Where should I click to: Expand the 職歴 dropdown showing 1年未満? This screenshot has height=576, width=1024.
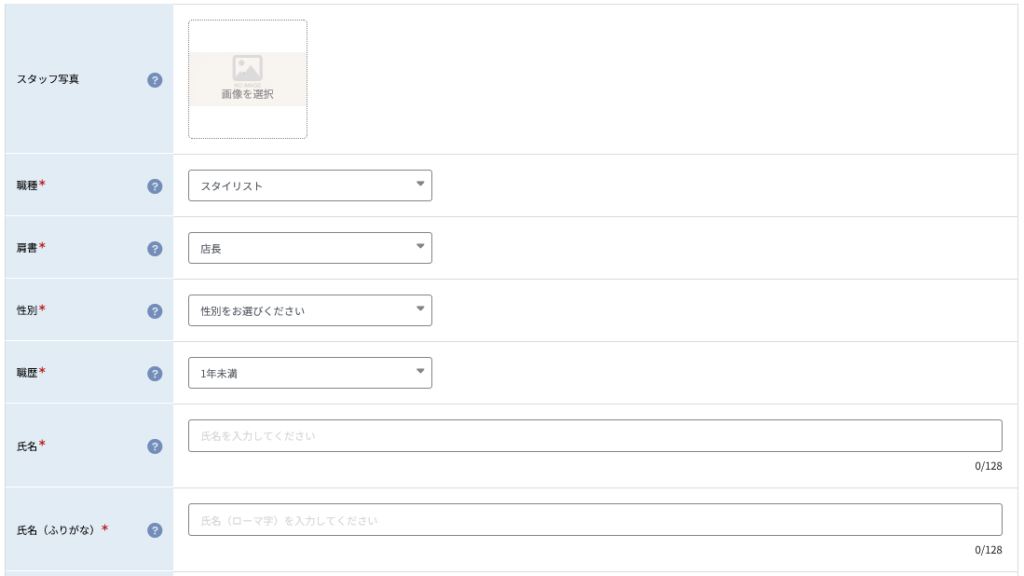pos(310,373)
